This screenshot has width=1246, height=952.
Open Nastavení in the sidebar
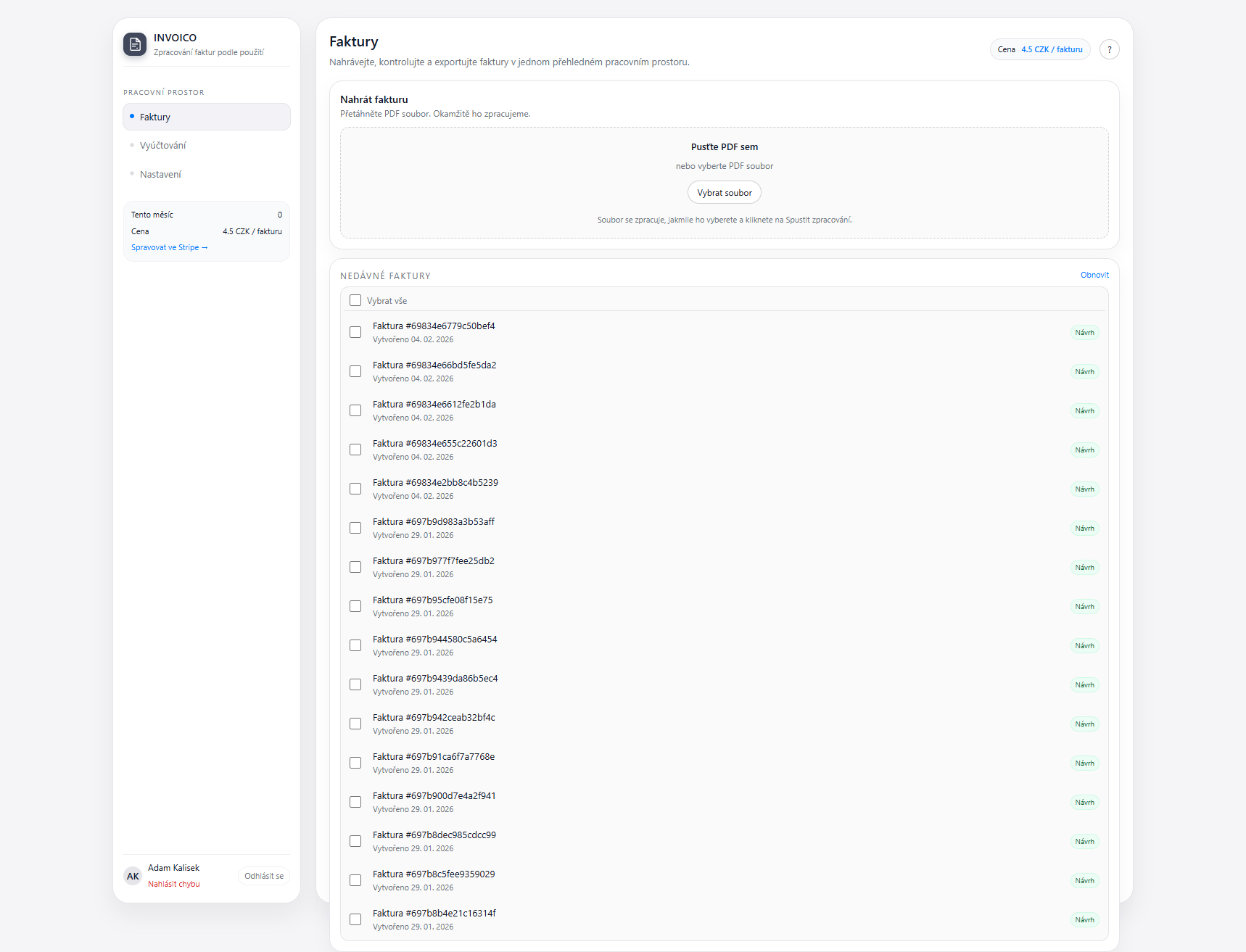(161, 175)
